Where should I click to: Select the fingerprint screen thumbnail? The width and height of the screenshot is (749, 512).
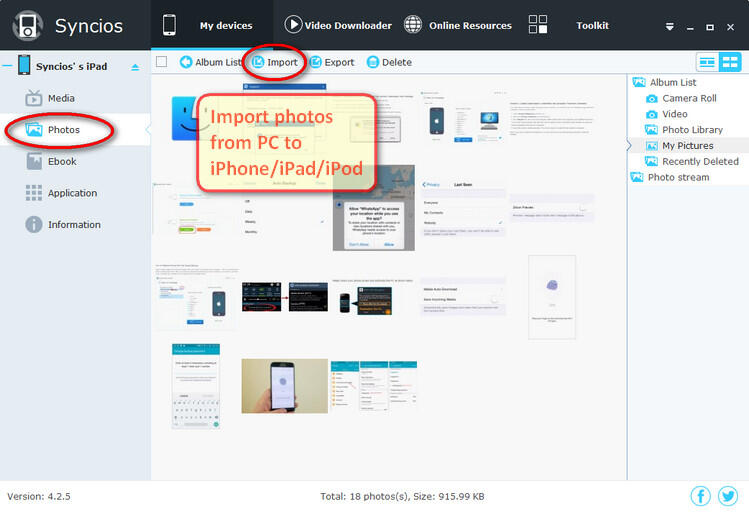point(552,297)
